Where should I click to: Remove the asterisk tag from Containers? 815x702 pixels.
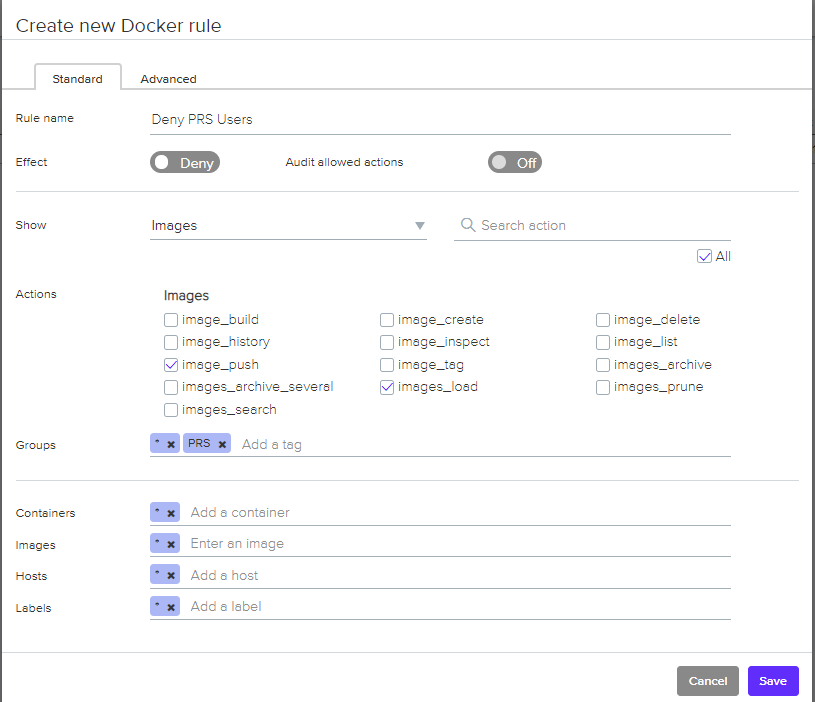tap(171, 513)
